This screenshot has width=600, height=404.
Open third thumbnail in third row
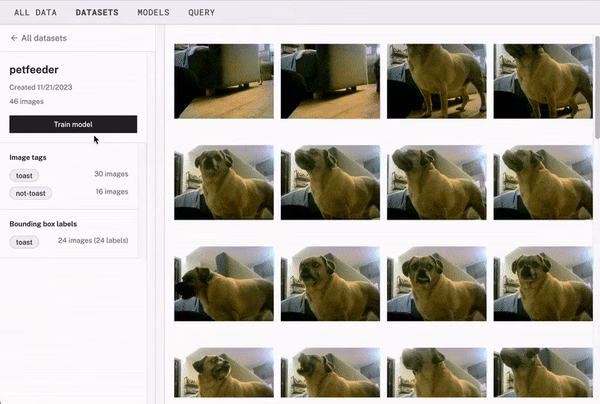pos(437,283)
